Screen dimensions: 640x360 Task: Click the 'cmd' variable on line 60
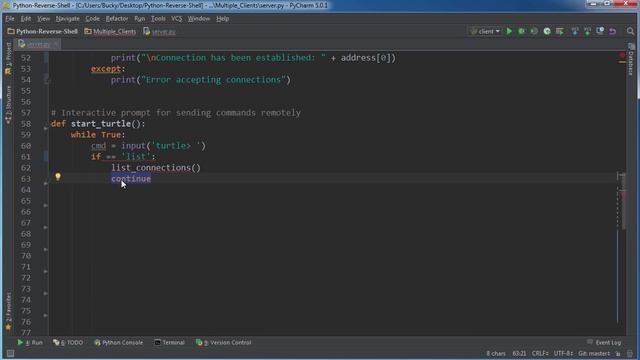[x=98, y=146]
